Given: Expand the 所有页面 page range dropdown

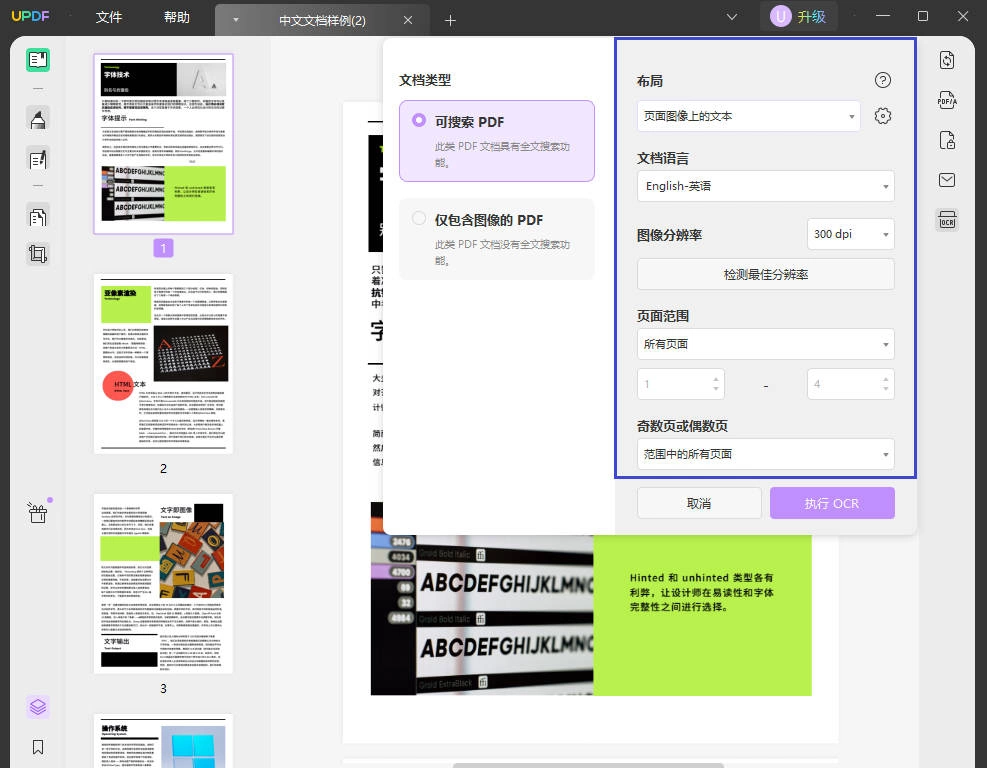Looking at the screenshot, I should coord(765,344).
